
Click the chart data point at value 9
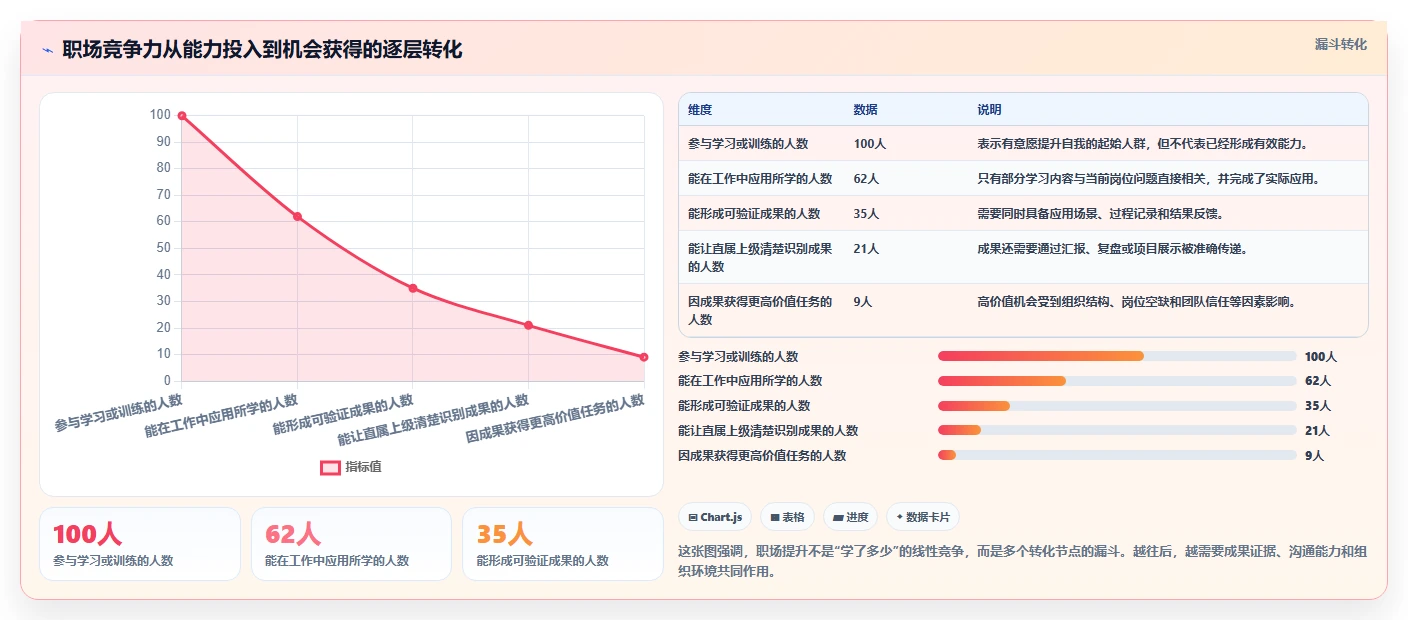click(x=644, y=357)
